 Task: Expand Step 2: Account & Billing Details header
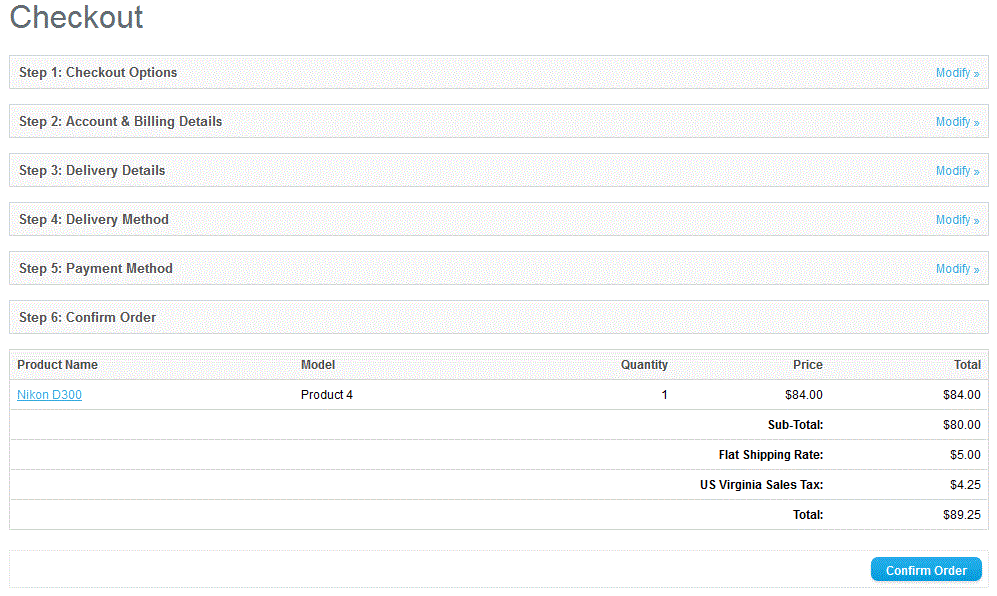(x=120, y=122)
